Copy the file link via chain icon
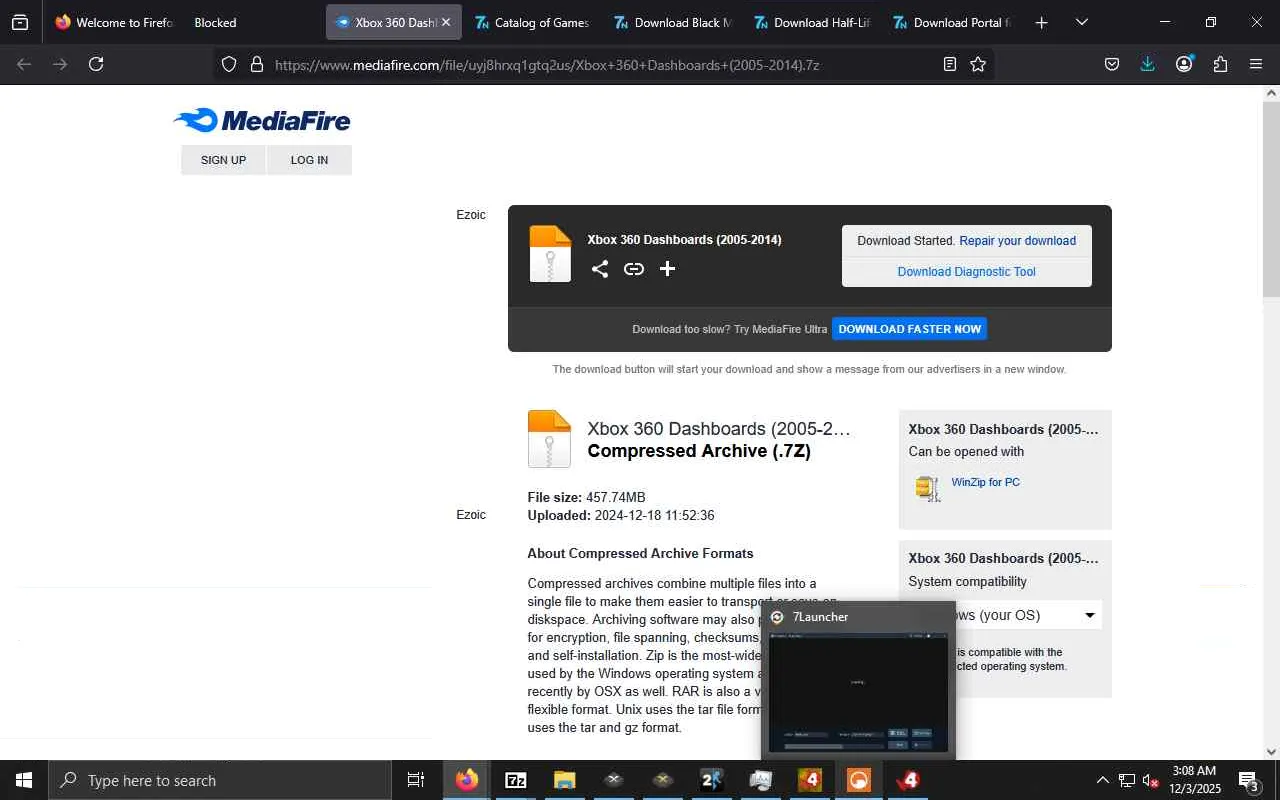Viewport: 1280px width, 800px height. coord(634,268)
